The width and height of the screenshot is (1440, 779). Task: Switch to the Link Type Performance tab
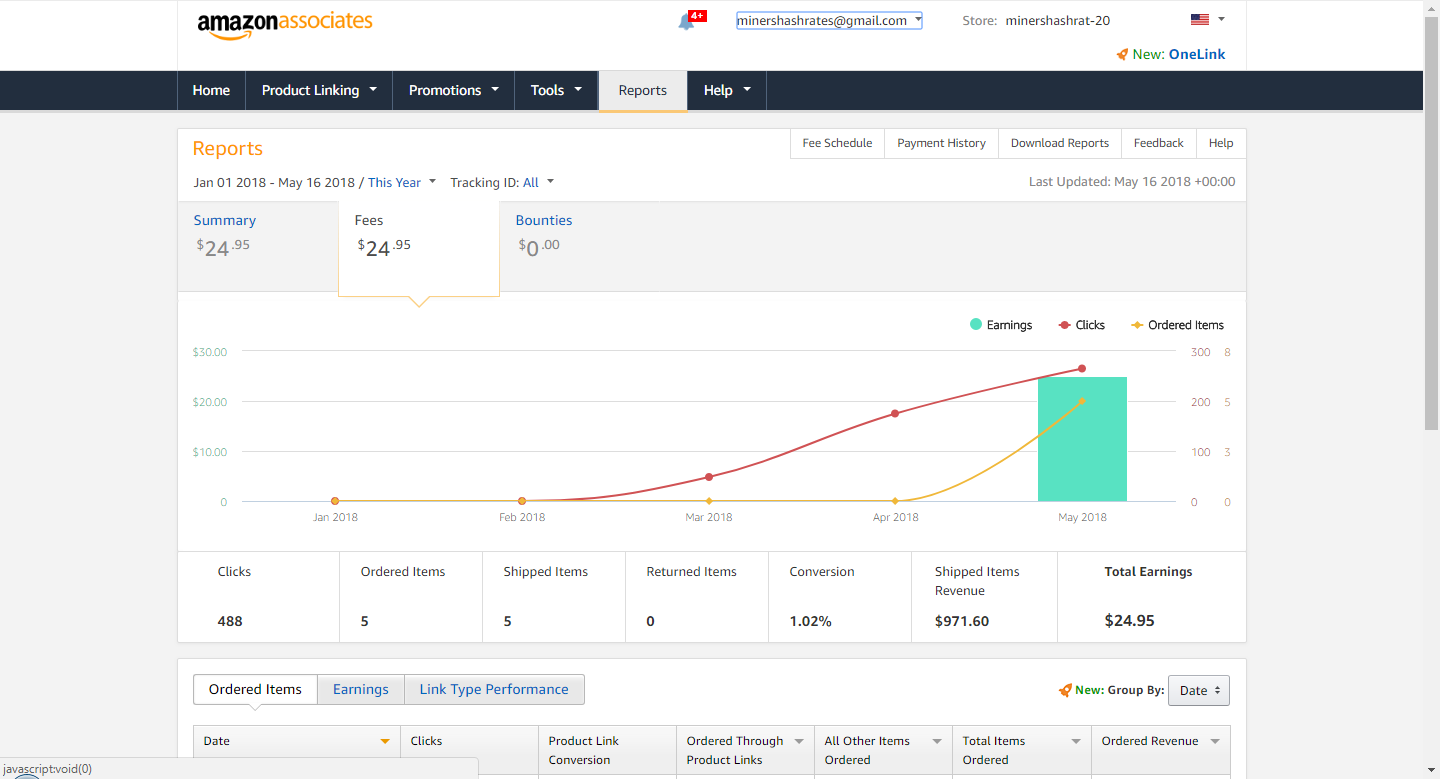(x=494, y=689)
